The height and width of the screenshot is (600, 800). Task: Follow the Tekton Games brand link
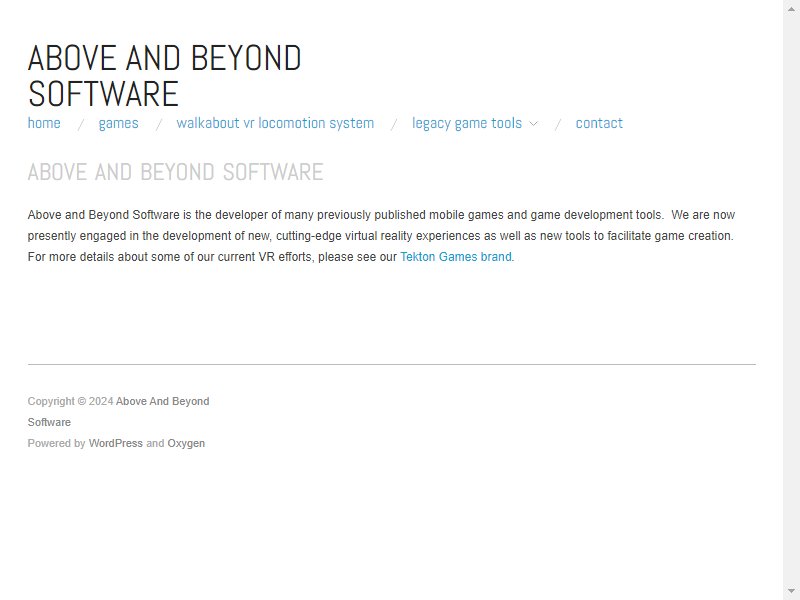456,257
